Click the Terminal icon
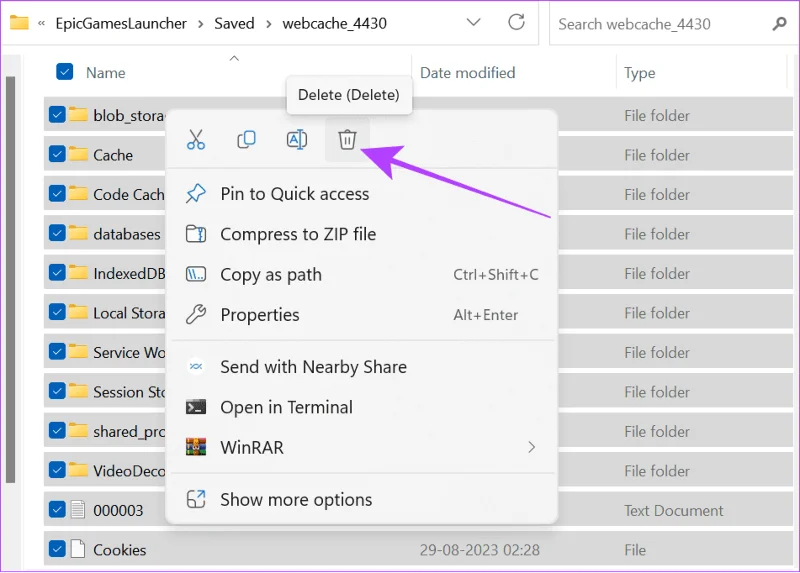 pos(196,407)
